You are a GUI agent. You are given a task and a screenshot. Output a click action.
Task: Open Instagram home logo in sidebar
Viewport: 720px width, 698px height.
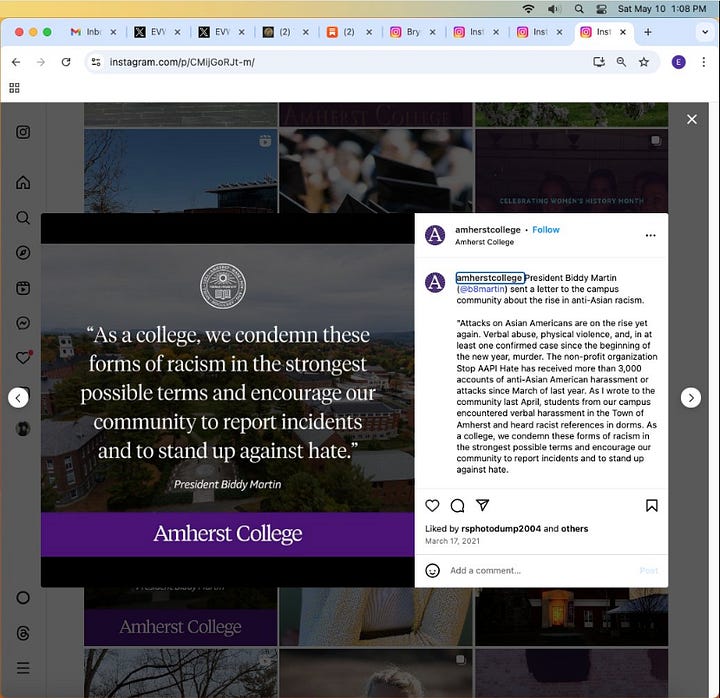point(23,132)
